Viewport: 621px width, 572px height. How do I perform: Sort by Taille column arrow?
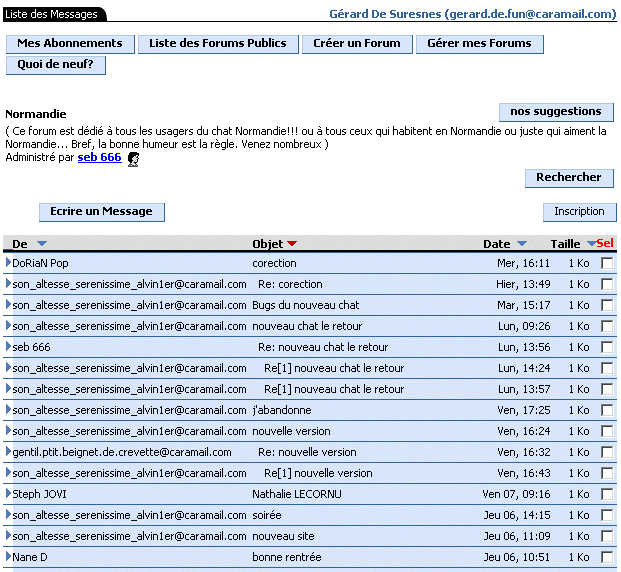point(591,244)
